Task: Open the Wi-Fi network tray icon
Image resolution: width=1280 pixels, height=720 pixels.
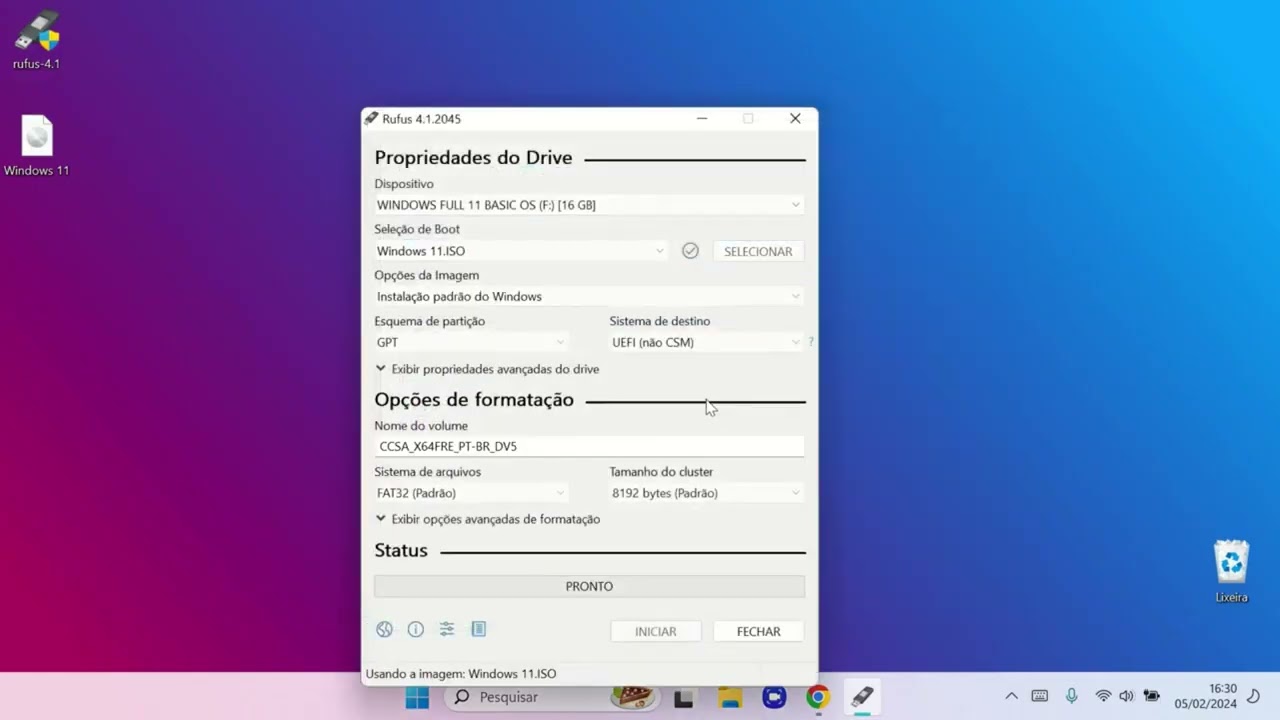Action: click(x=1103, y=696)
